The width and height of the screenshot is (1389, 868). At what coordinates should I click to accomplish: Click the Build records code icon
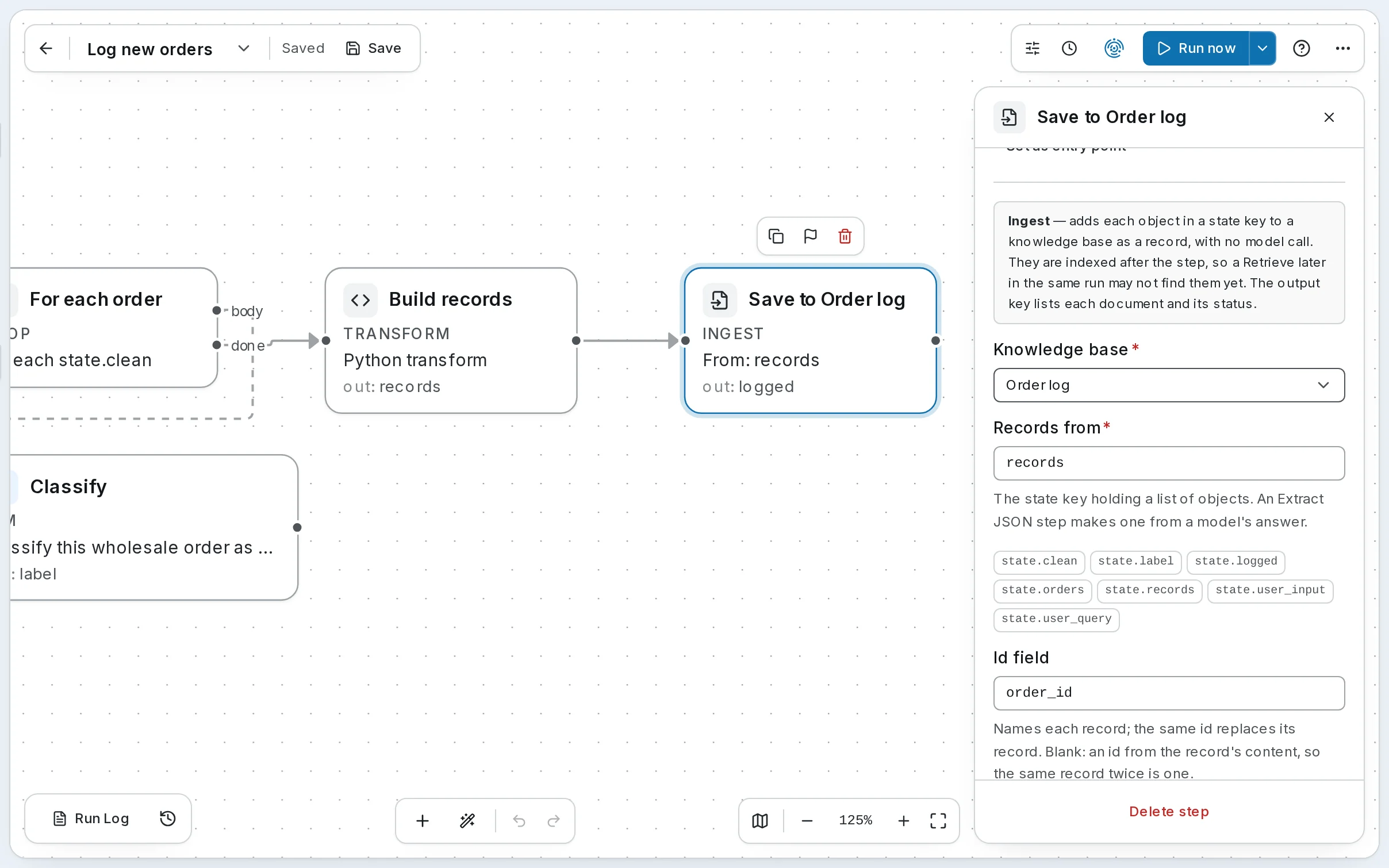[x=360, y=300]
